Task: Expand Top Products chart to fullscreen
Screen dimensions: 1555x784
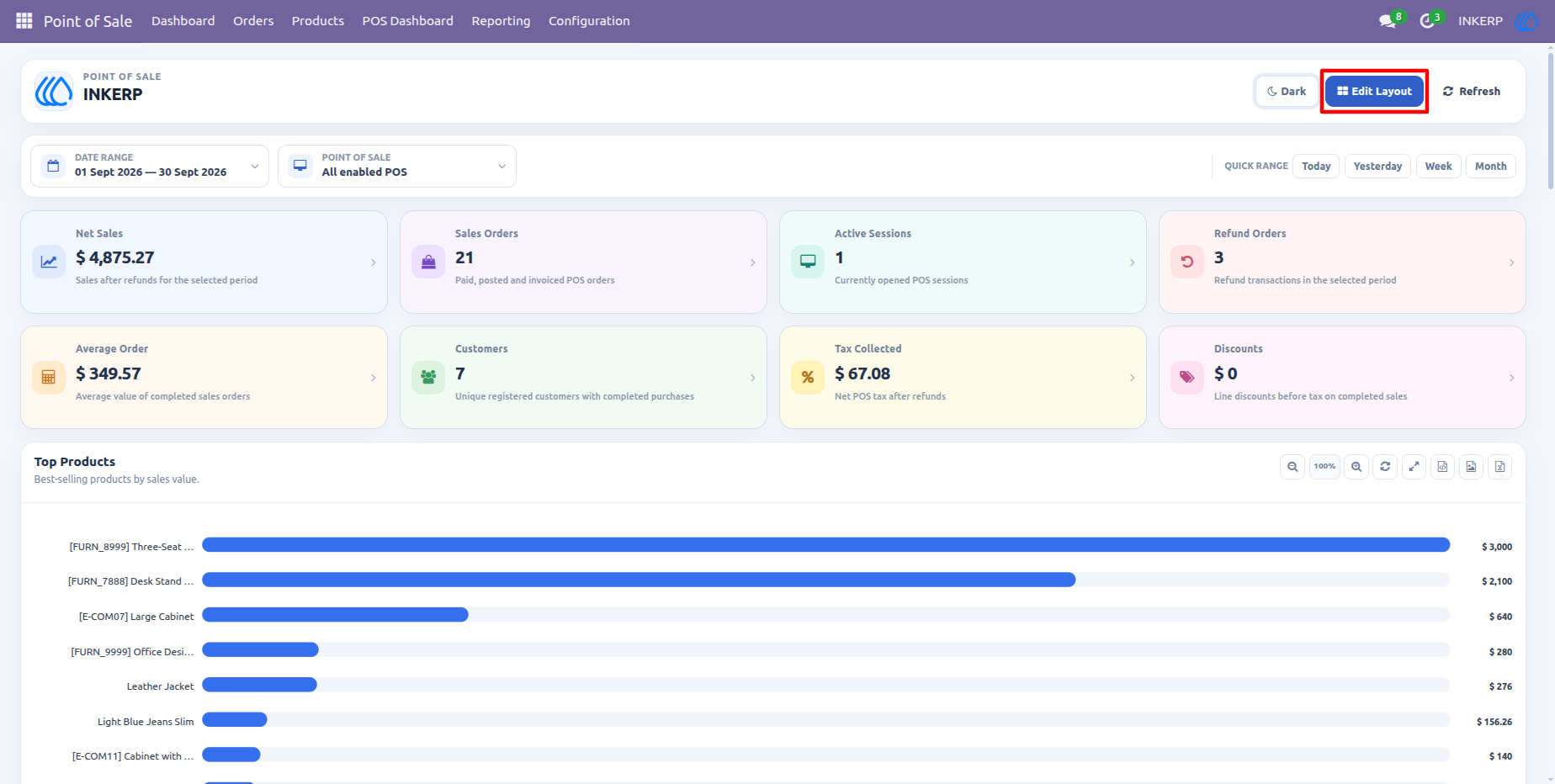Action: pyautogui.click(x=1414, y=467)
